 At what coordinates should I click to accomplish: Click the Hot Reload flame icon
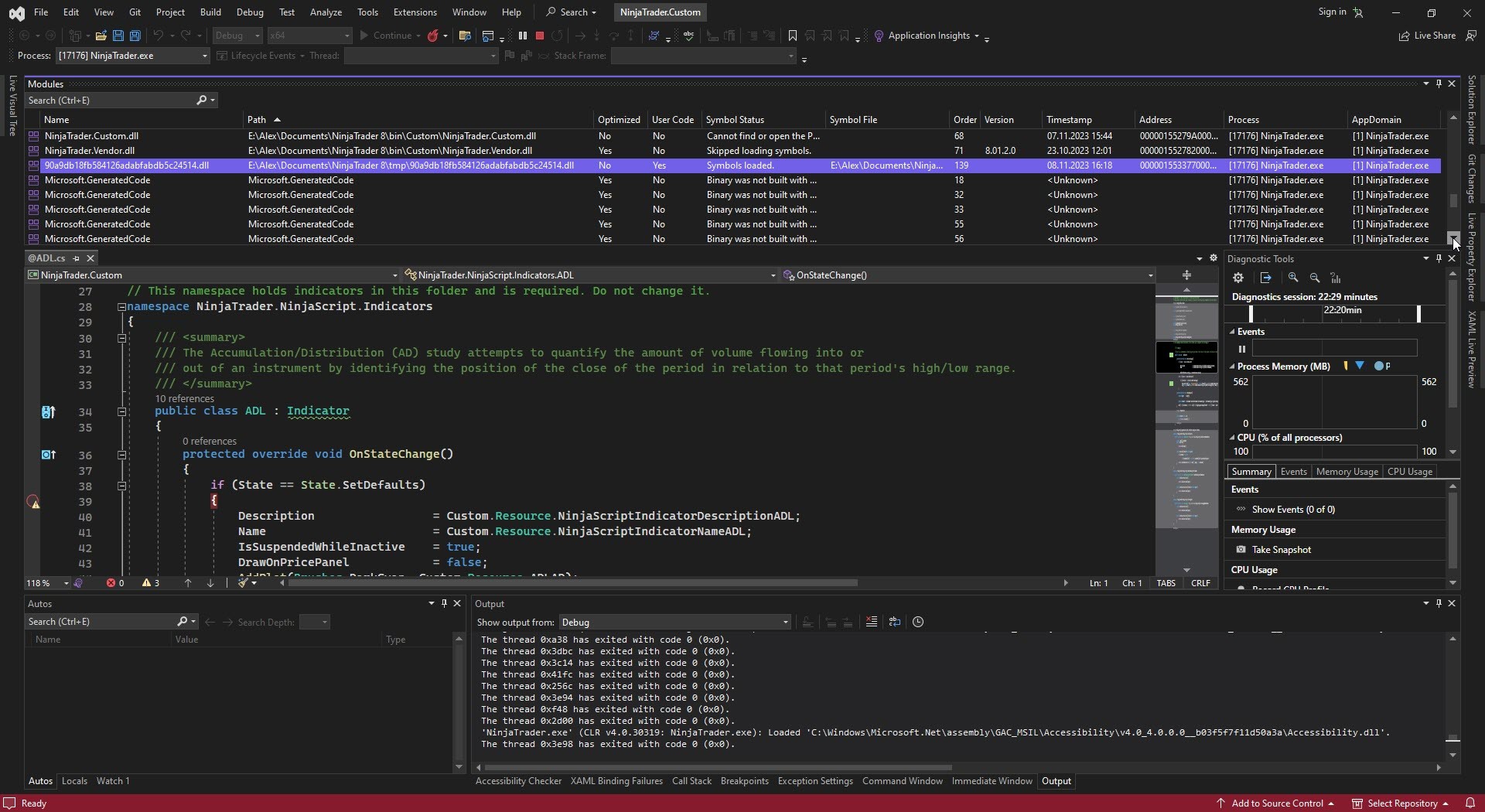(433, 36)
